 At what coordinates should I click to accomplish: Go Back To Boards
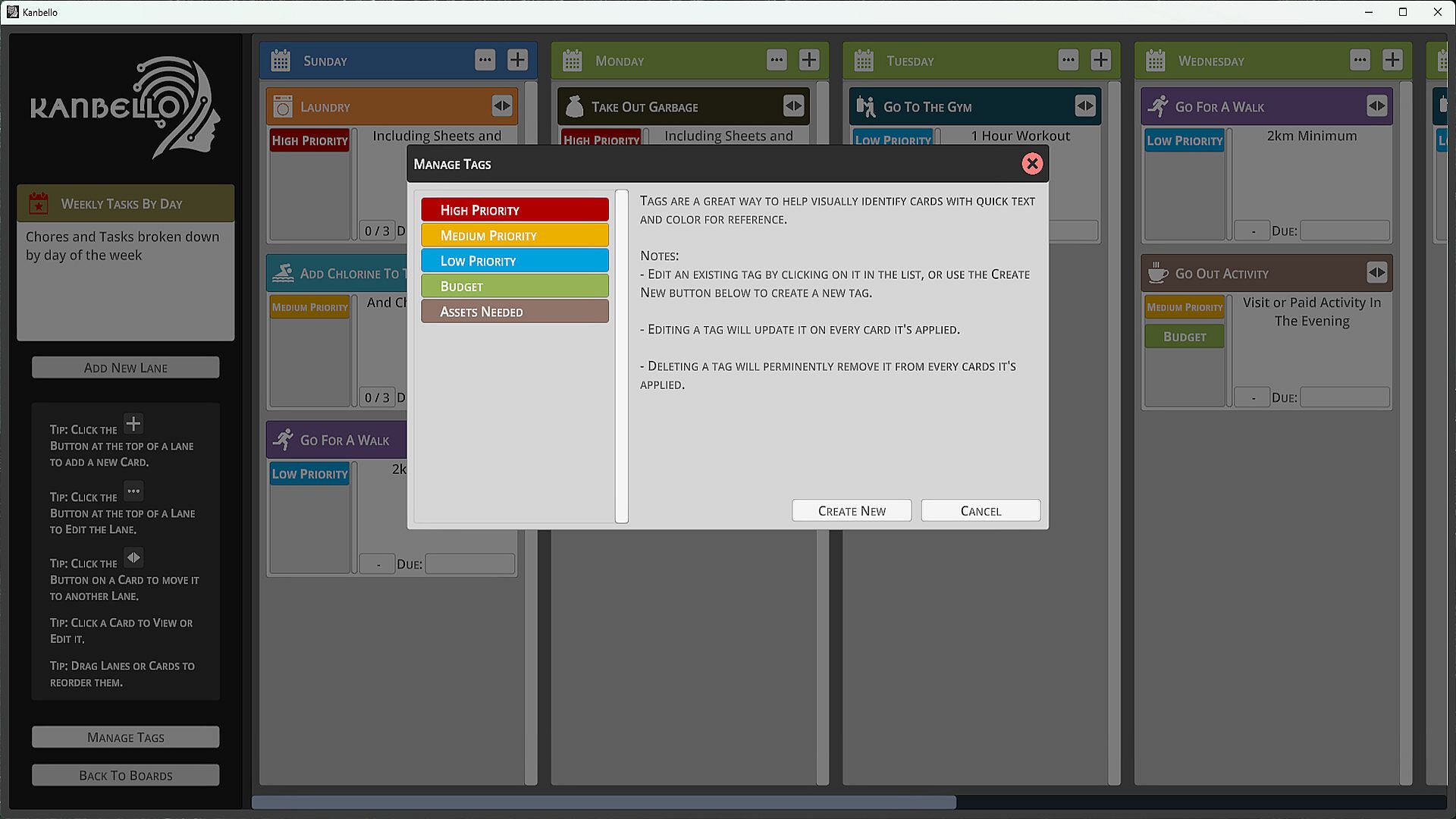coord(126,775)
